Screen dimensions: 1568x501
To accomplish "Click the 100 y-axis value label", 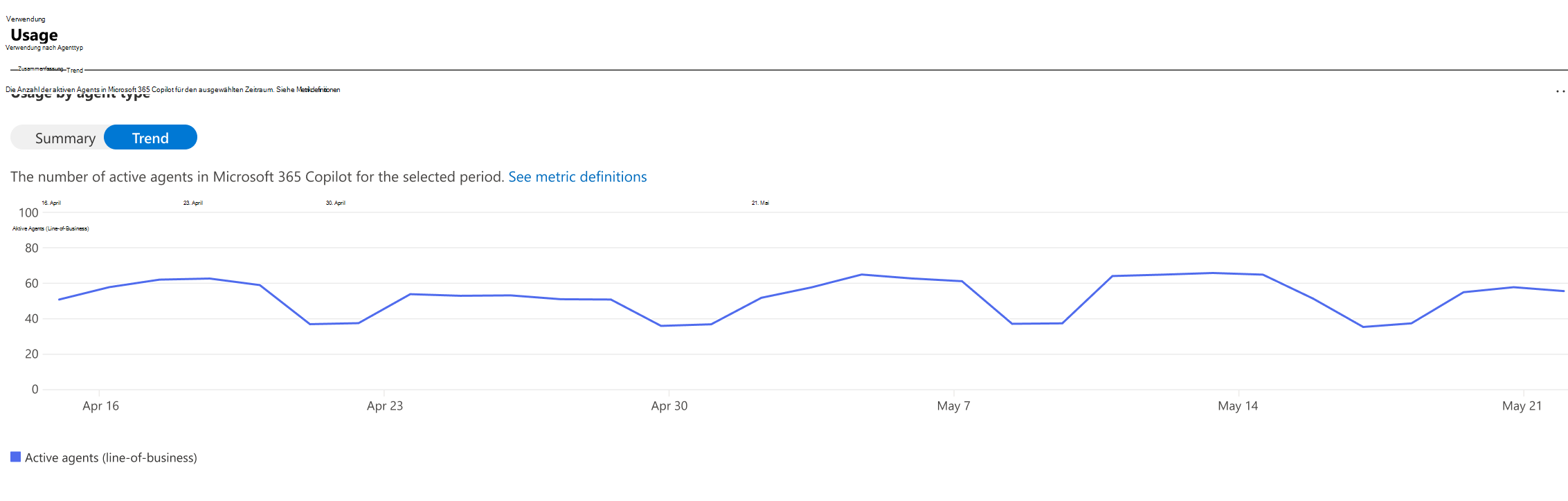I will coord(28,213).
